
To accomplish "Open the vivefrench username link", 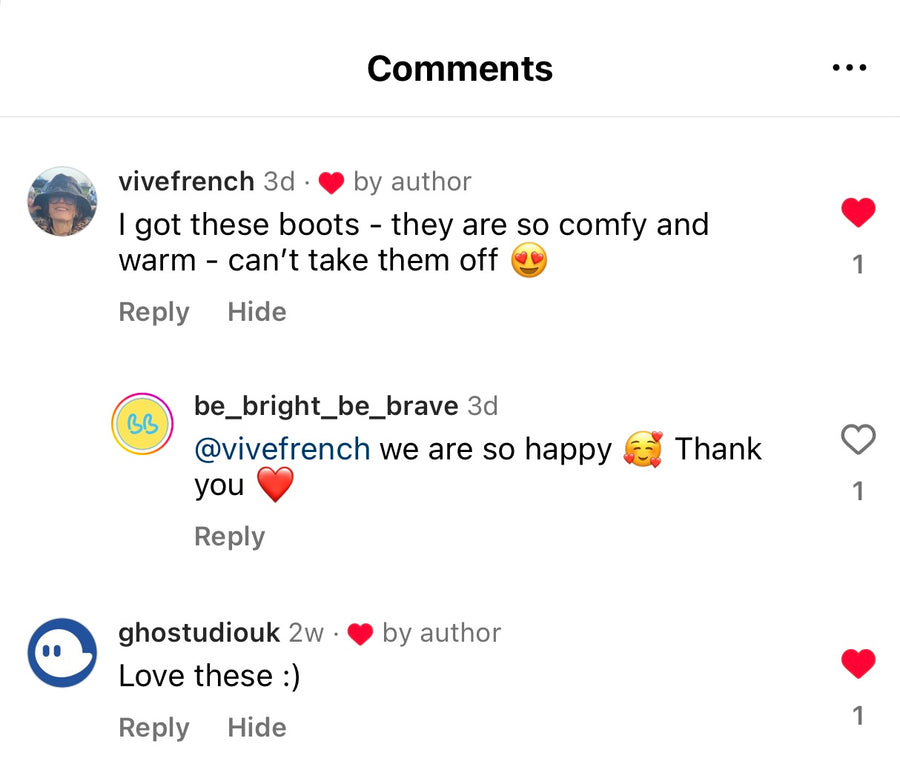I will click(186, 182).
